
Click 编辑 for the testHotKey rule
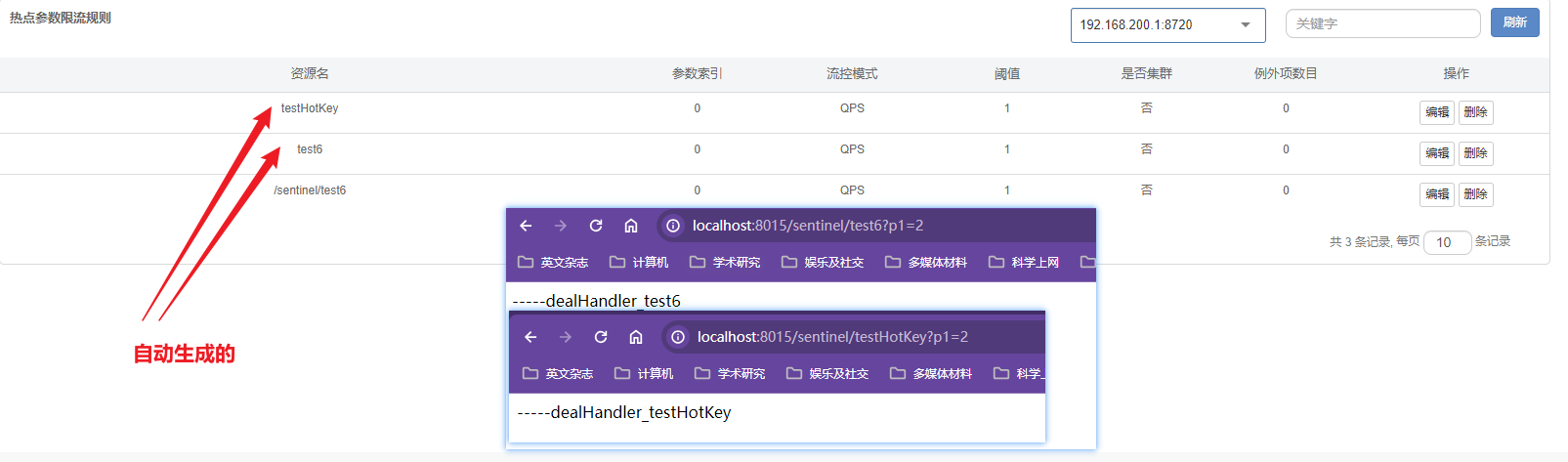click(x=1436, y=112)
